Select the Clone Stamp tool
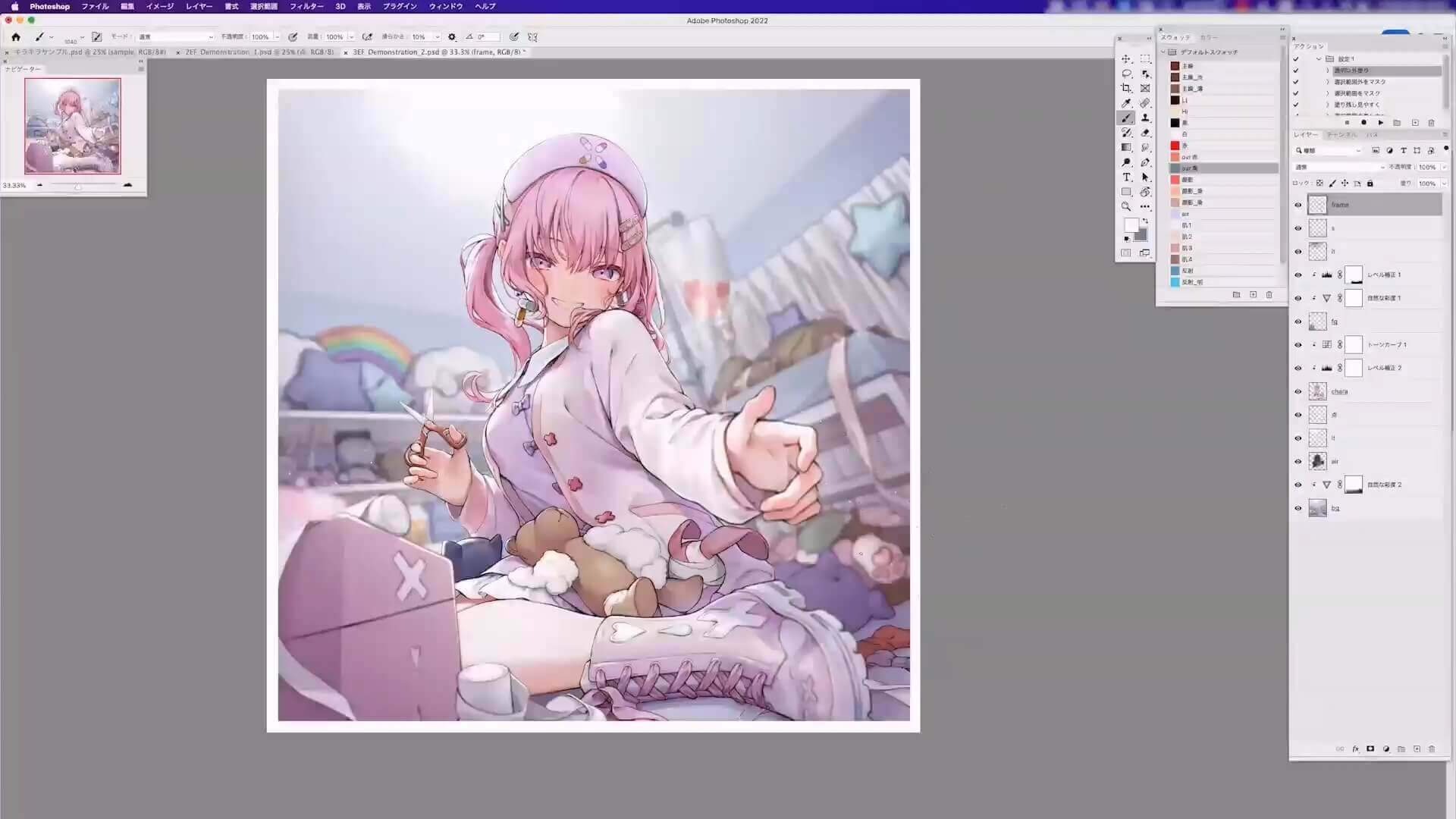This screenshot has width=1456, height=819. point(1145,118)
